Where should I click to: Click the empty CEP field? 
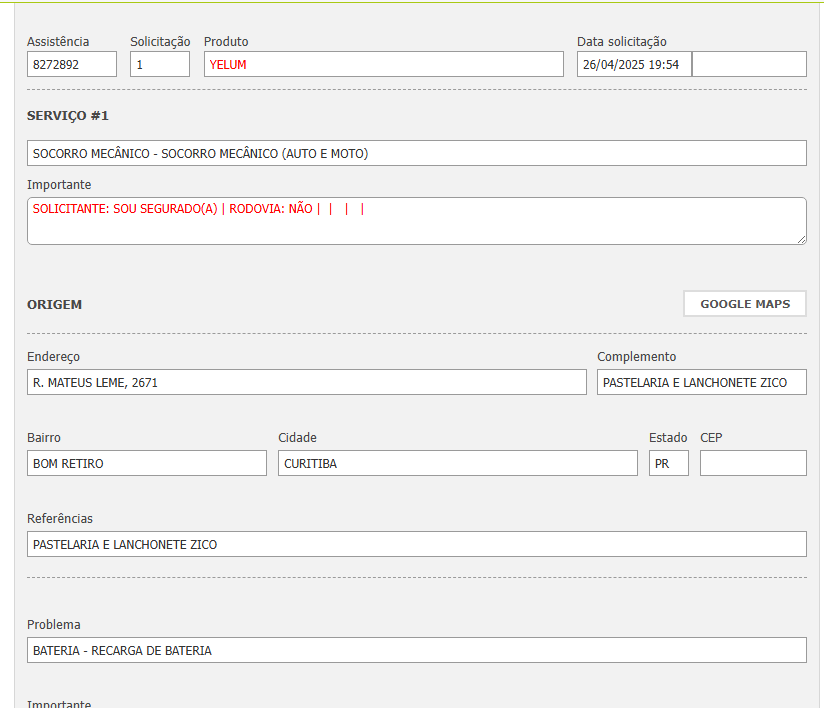[x=752, y=464]
